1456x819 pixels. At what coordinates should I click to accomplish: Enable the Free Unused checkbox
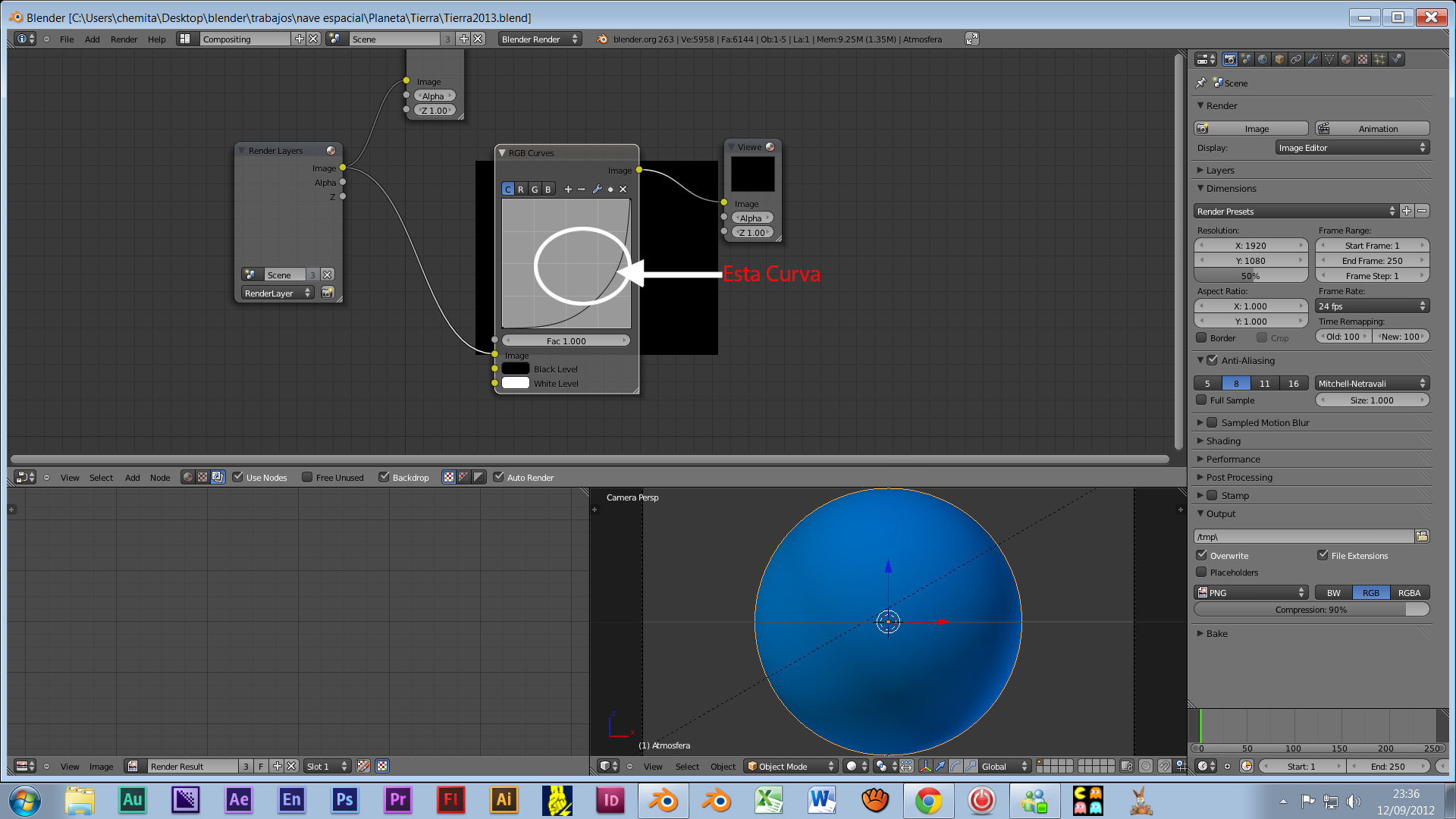click(307, 477)
